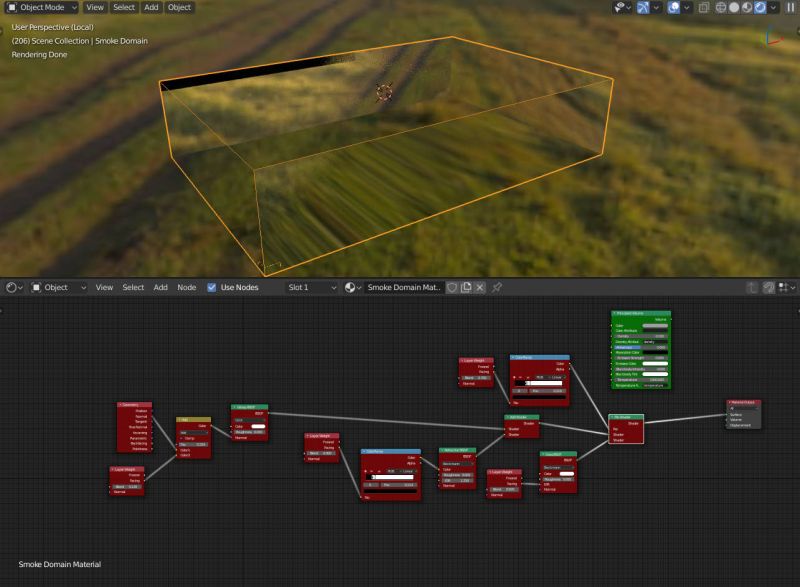Open the Add menu in the viewport
This screenshot has height=587, width=800.
151,7
